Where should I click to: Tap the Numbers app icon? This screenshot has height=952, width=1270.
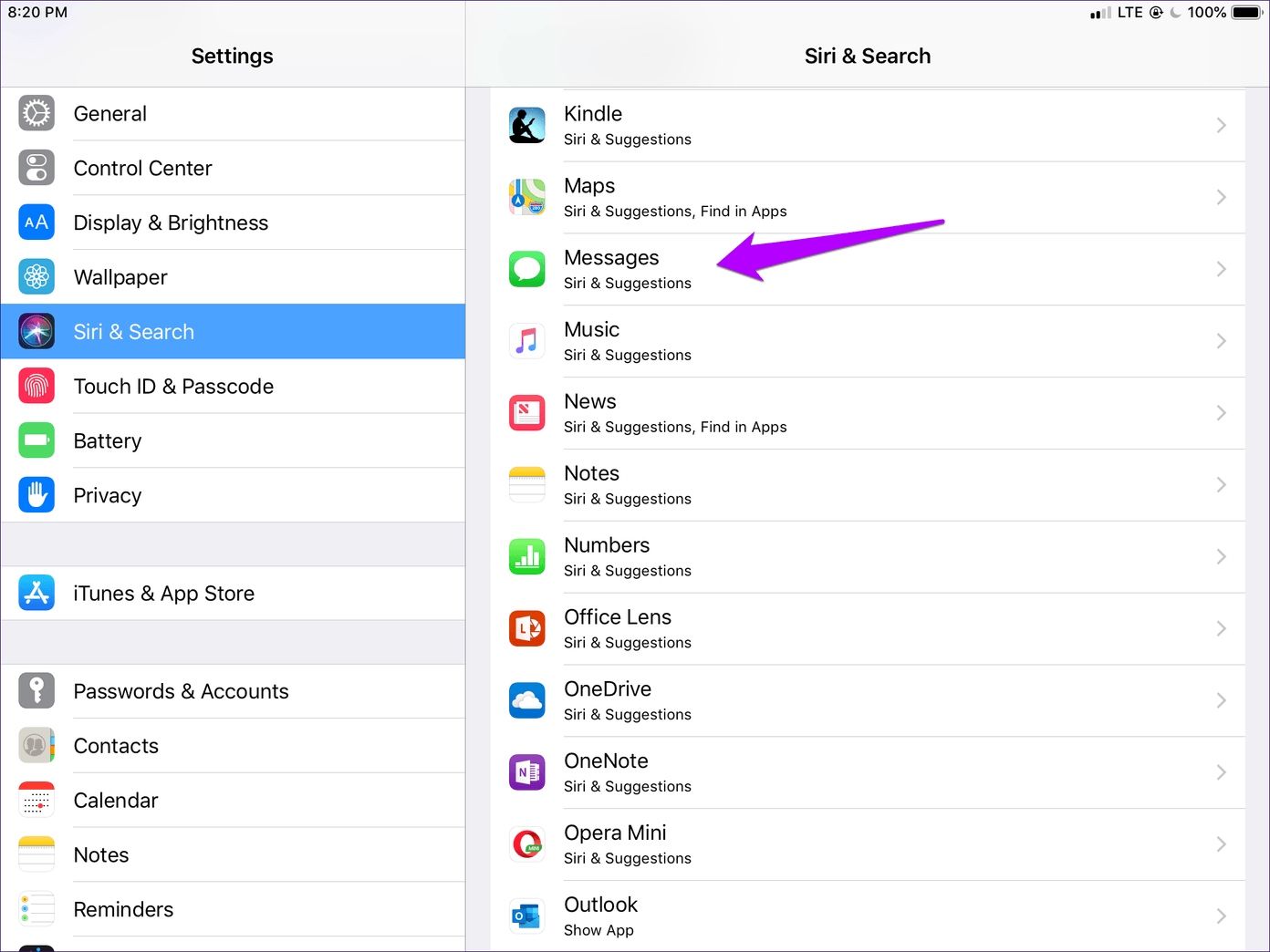pyautogui.click(x=527, y=557)
